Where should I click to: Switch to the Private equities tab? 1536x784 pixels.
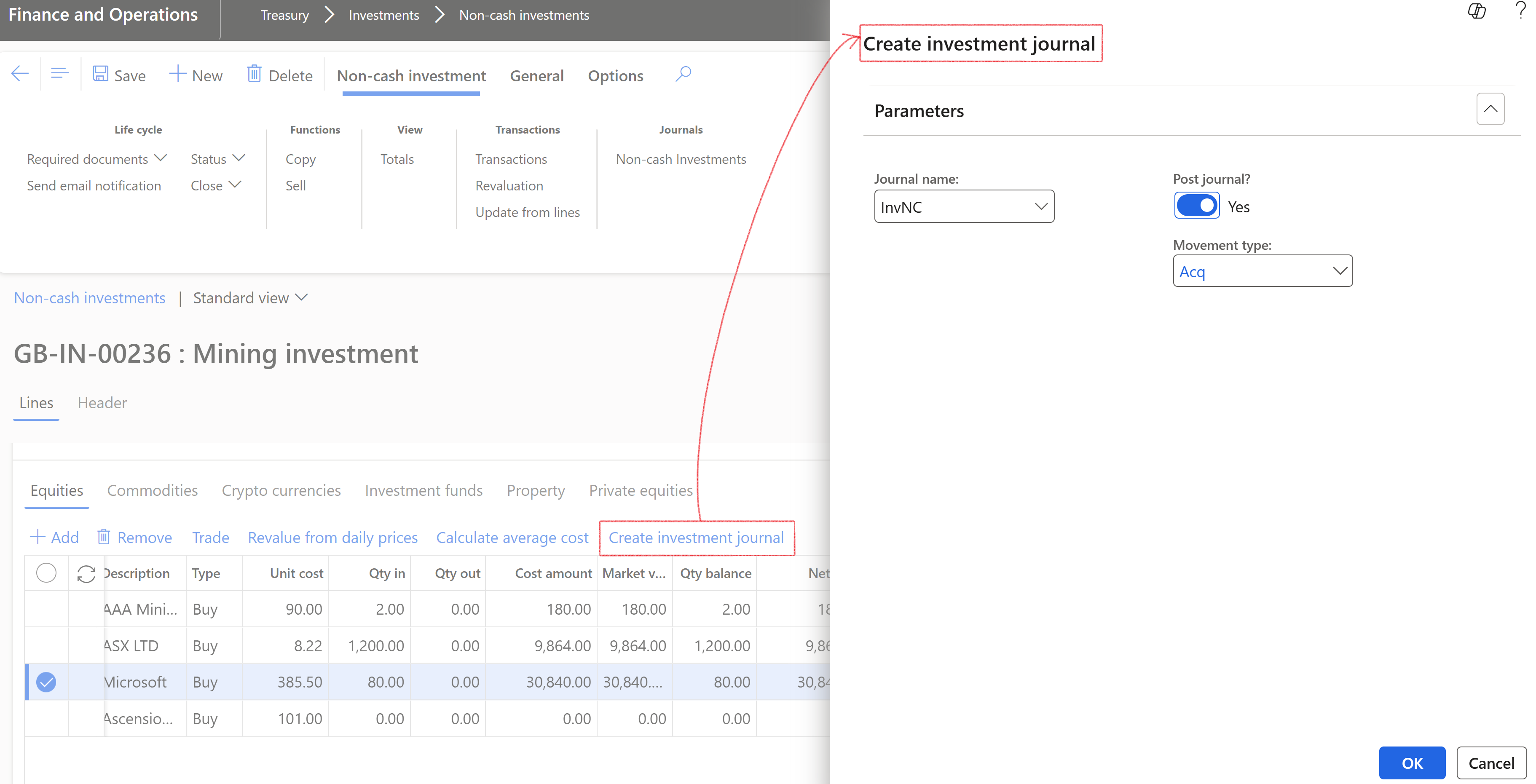coord(641,491)
